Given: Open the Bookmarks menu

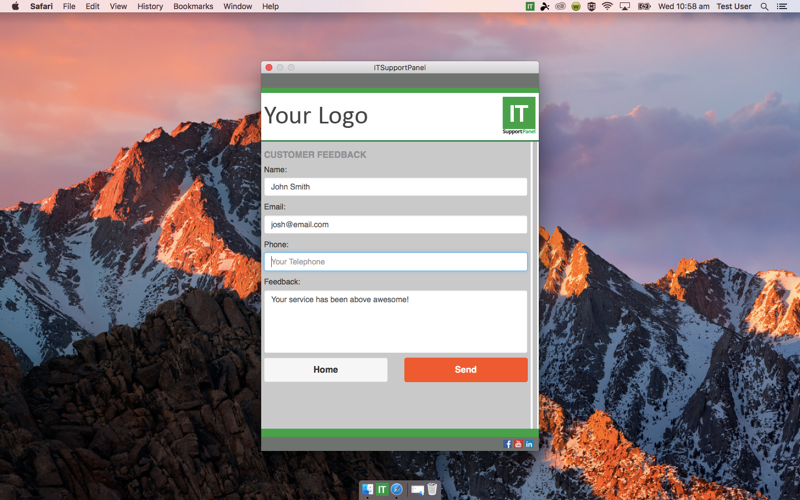Looking at the screenshot, I should [x=193, y=6].
